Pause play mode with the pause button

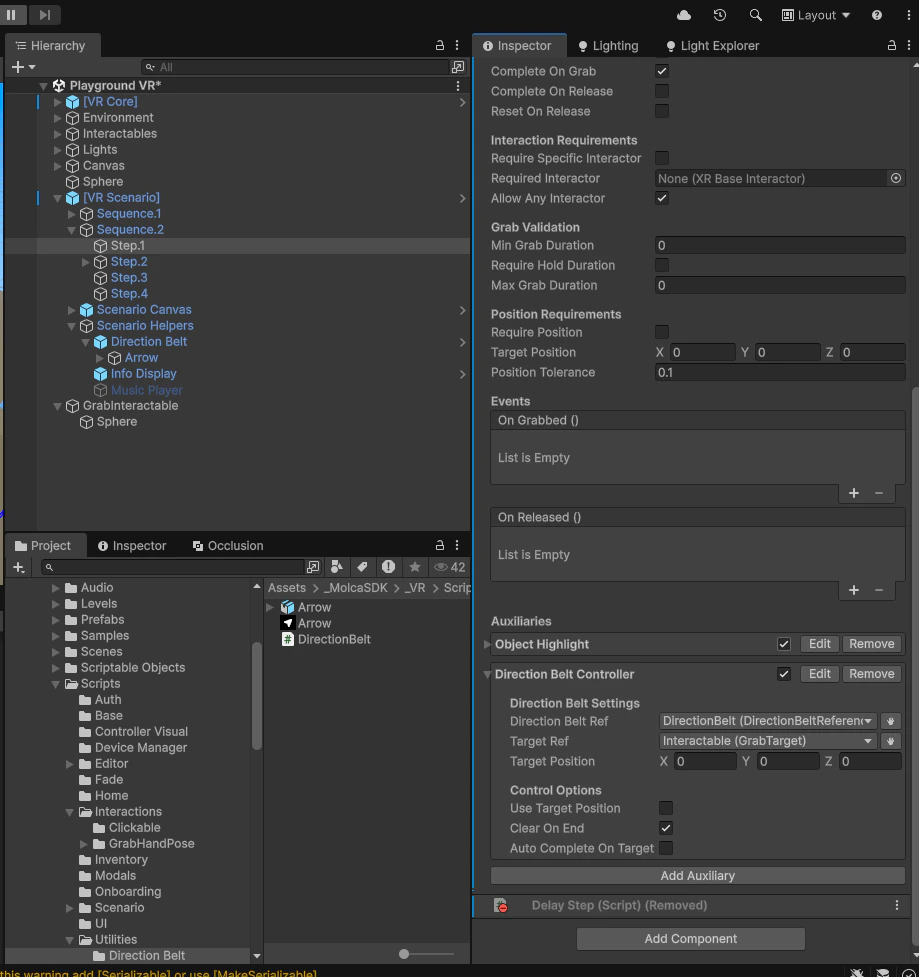[11, 14]
